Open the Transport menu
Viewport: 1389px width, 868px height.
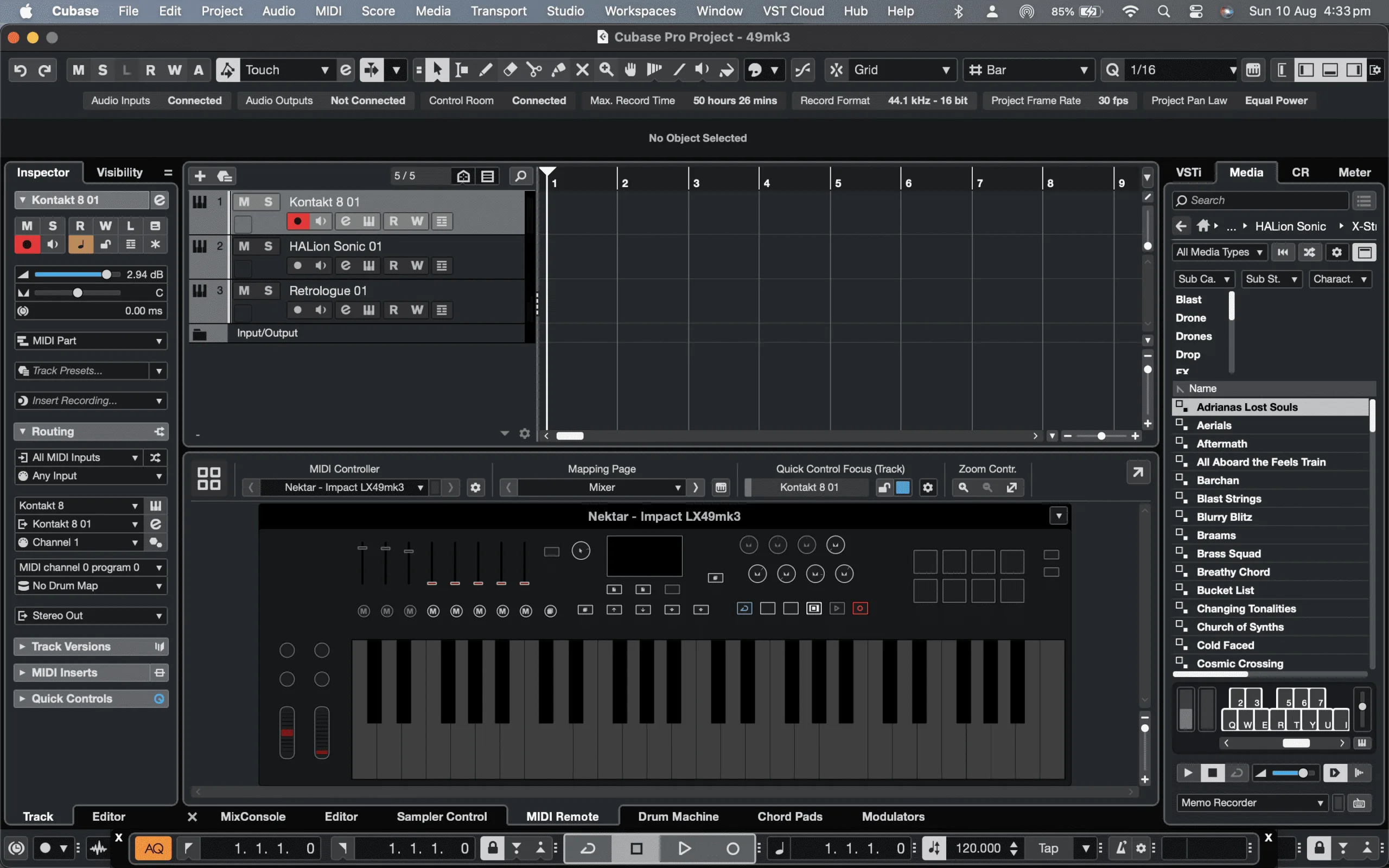point(498,11)
